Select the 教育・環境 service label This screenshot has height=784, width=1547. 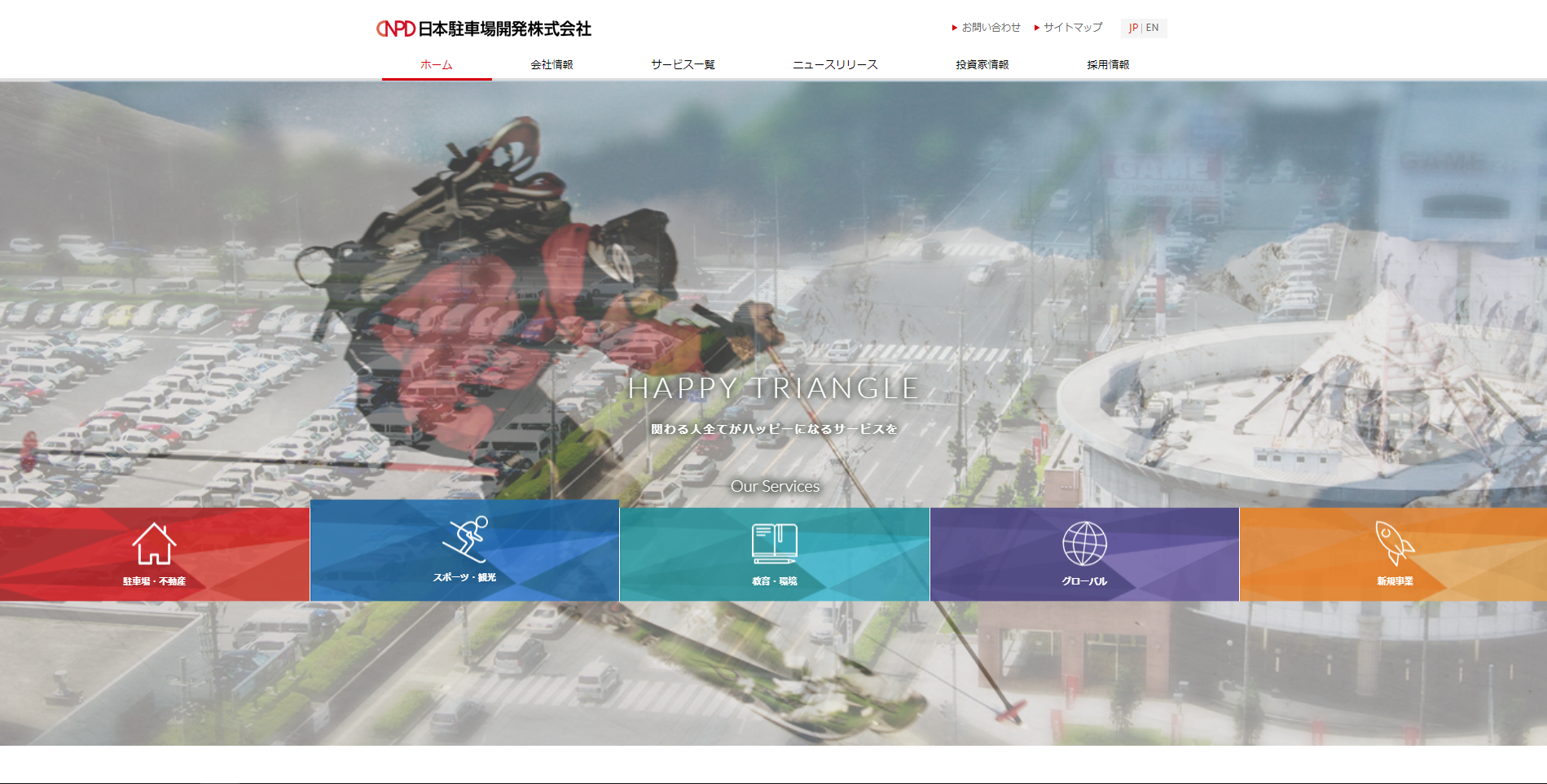(774, 581)
